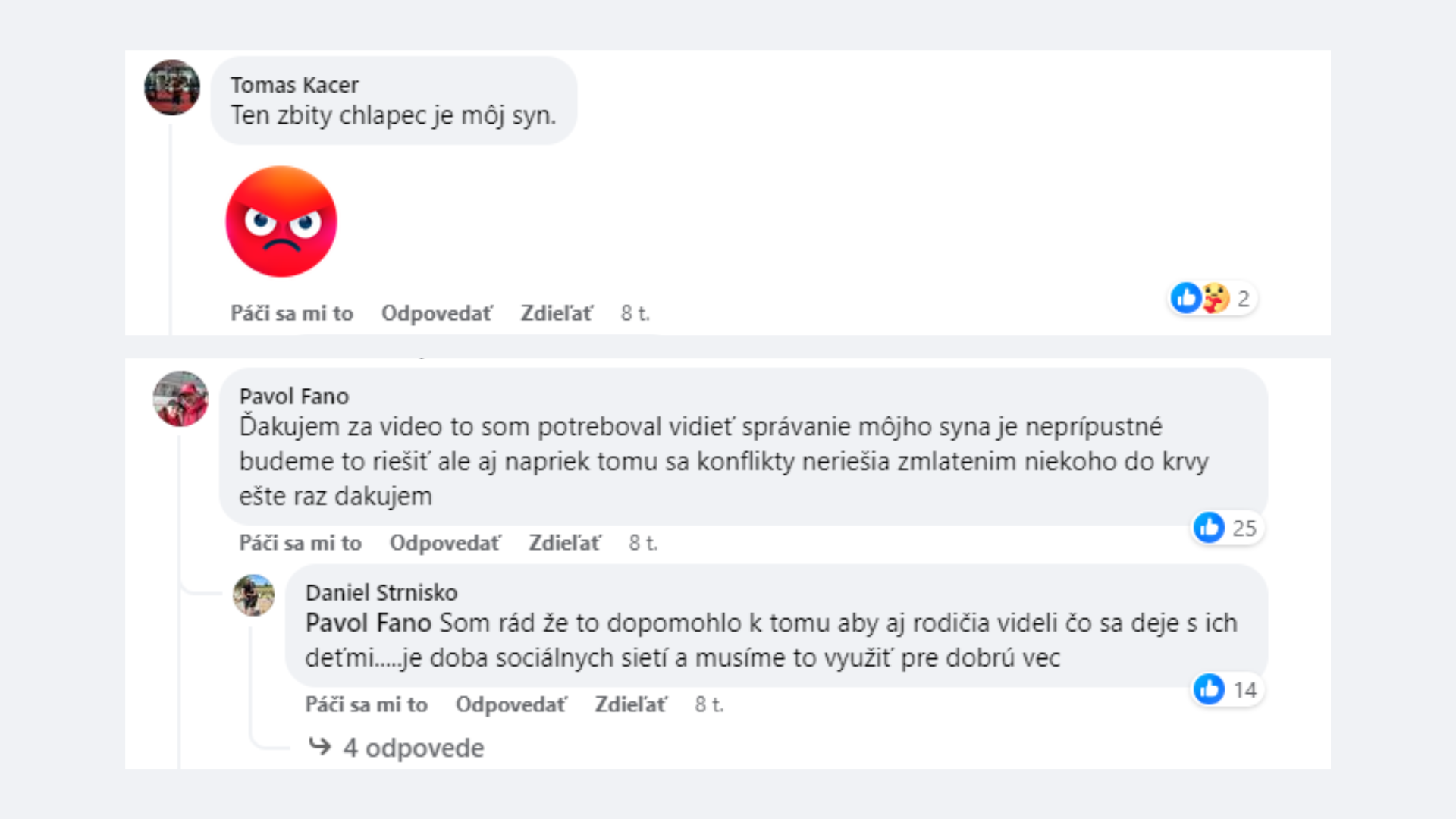This screenshot has height=819, width=1456.
Task: Click the Pavol Fano mention in Daniel's reply
Action: click(368, 623)
